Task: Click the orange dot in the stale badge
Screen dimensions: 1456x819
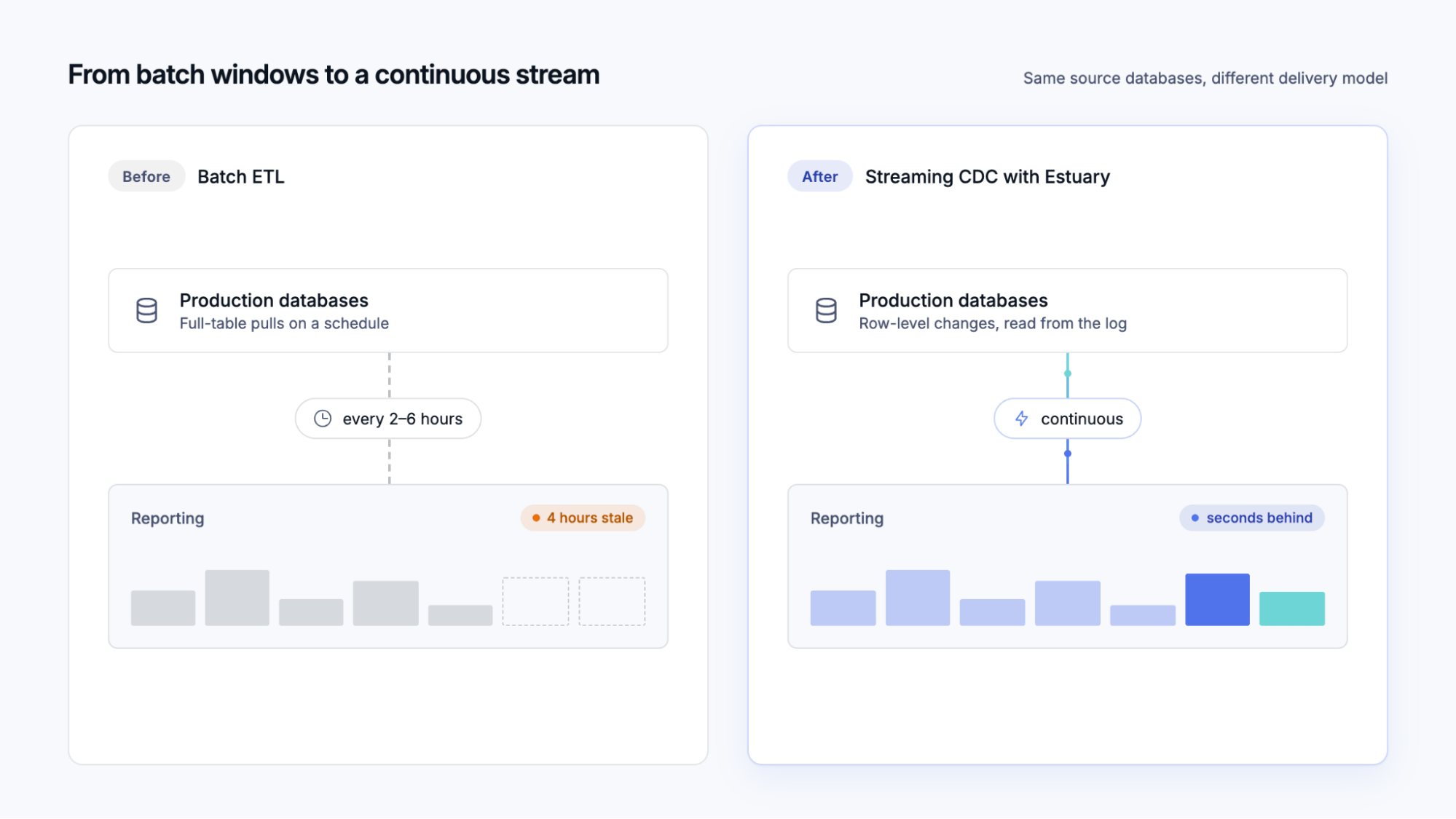Action: pyautogui.click(x=536, y=518)
